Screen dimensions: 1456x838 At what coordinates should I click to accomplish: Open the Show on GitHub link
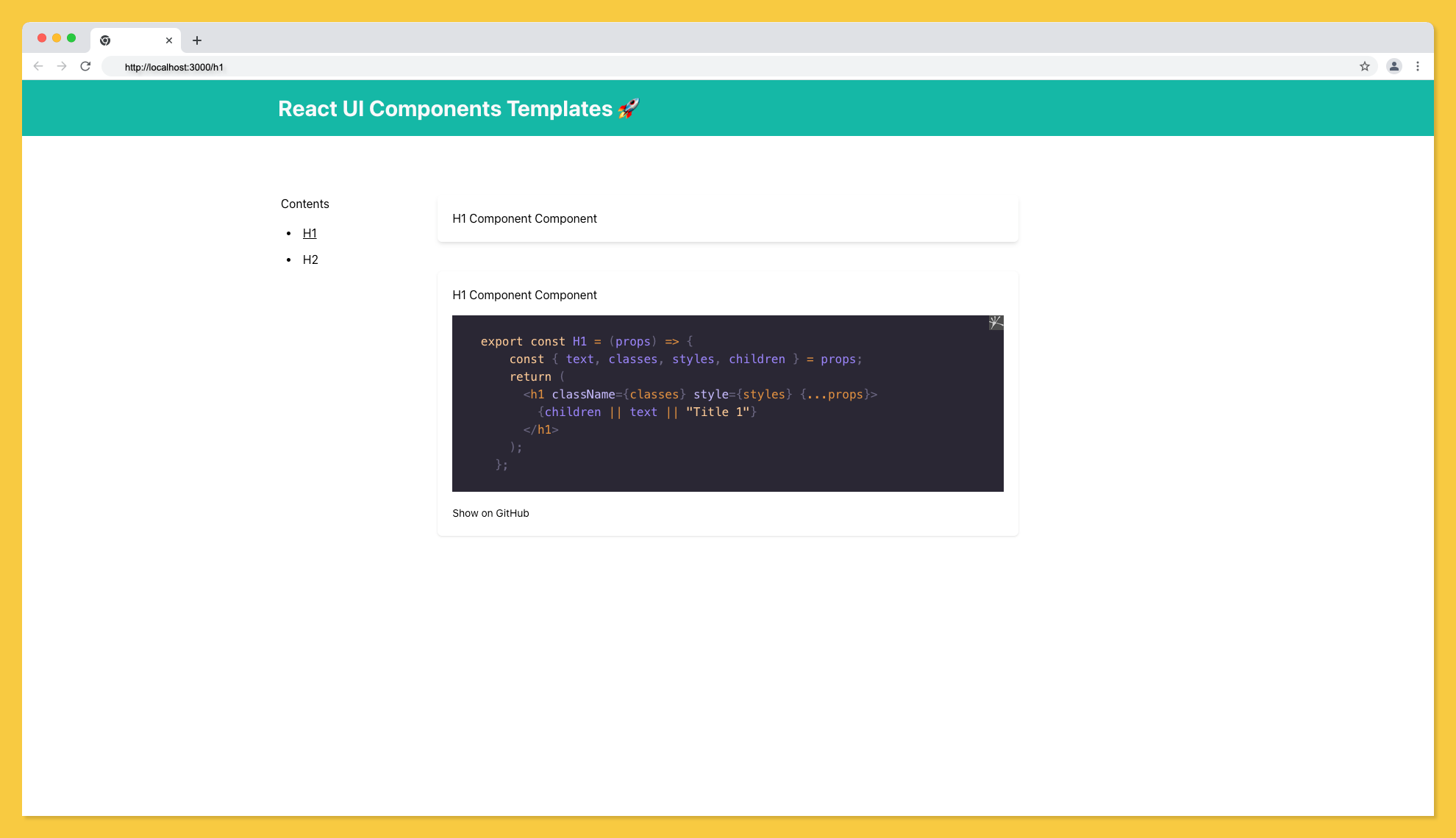(490, 513)
